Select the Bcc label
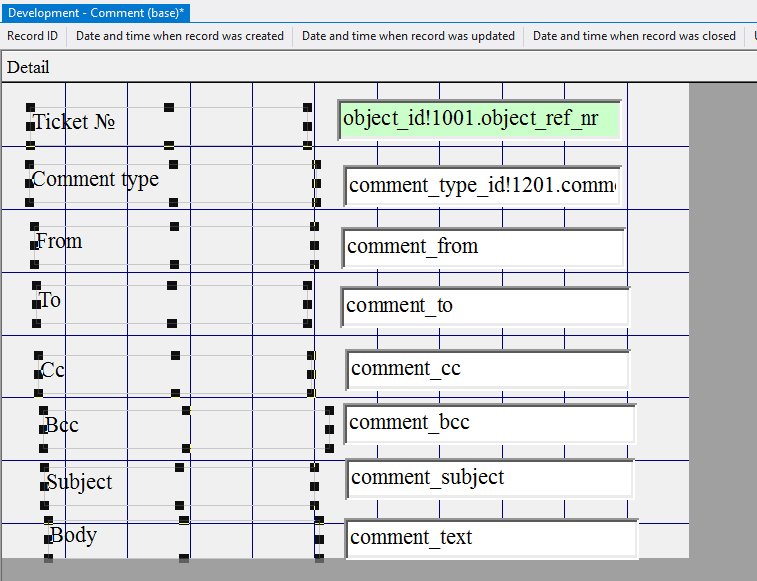This screenshot has width=757, height=581. 62,425
